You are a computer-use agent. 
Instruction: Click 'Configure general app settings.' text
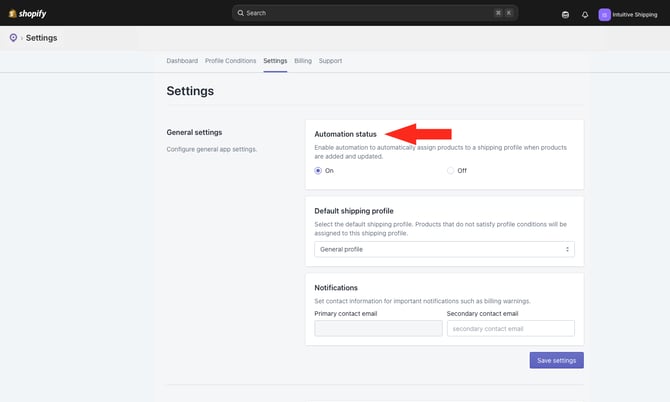212,149
